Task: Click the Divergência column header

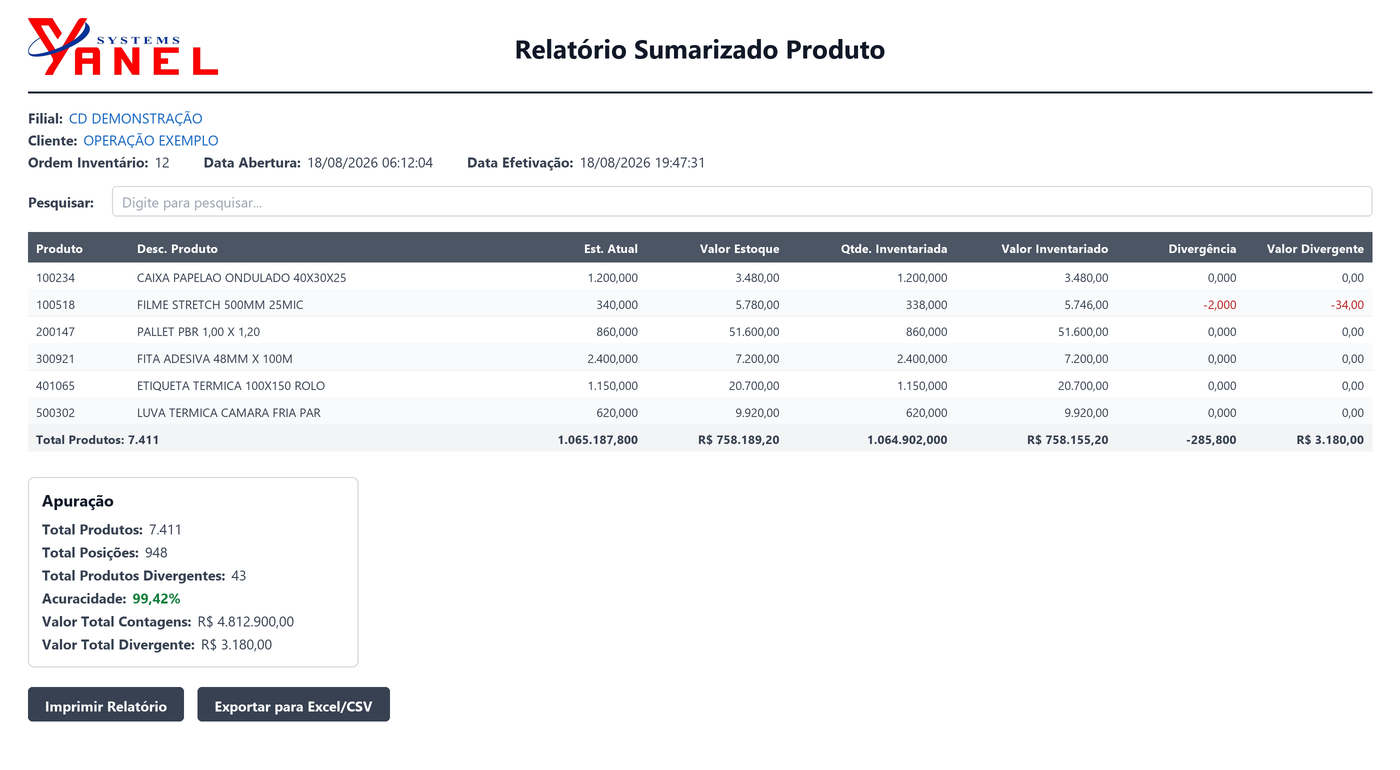Action: coord(1202,249)
